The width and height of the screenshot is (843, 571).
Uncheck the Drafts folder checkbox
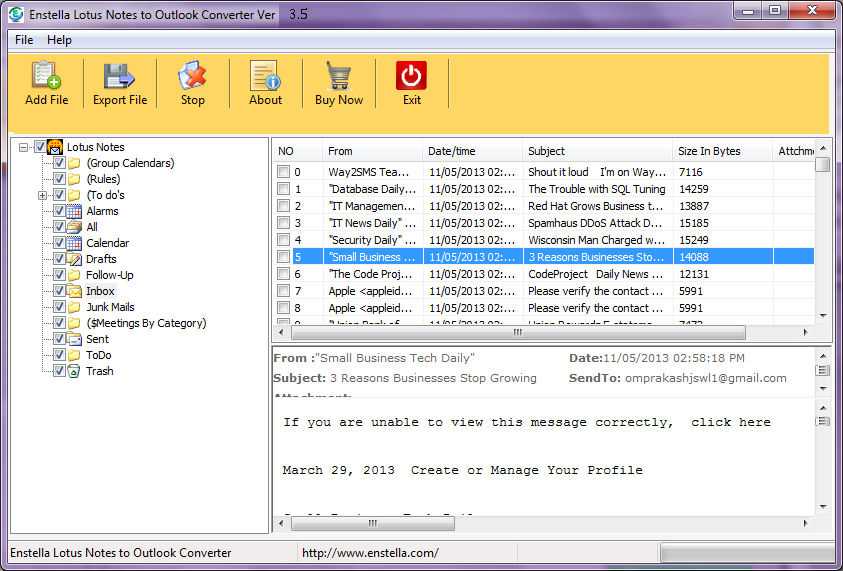tap(59, 259)
